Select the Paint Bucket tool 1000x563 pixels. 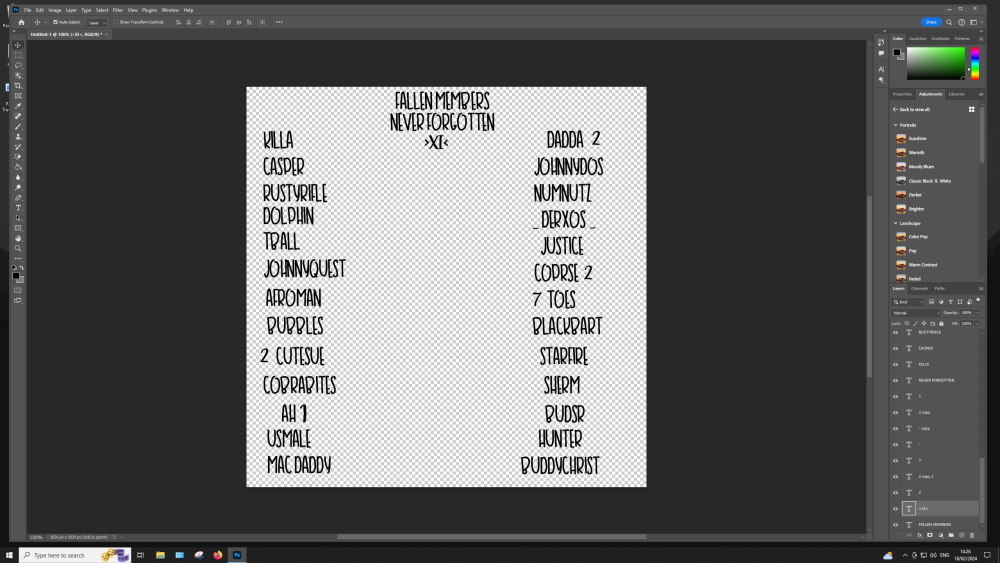[x=18, y=167]
